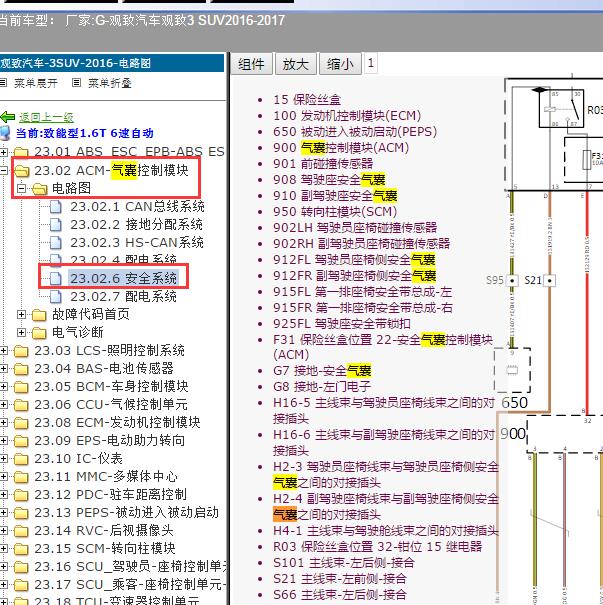
Task: Click folder icon of 23.14 RVC-后视摄像头
Action: tap(22, 531)
